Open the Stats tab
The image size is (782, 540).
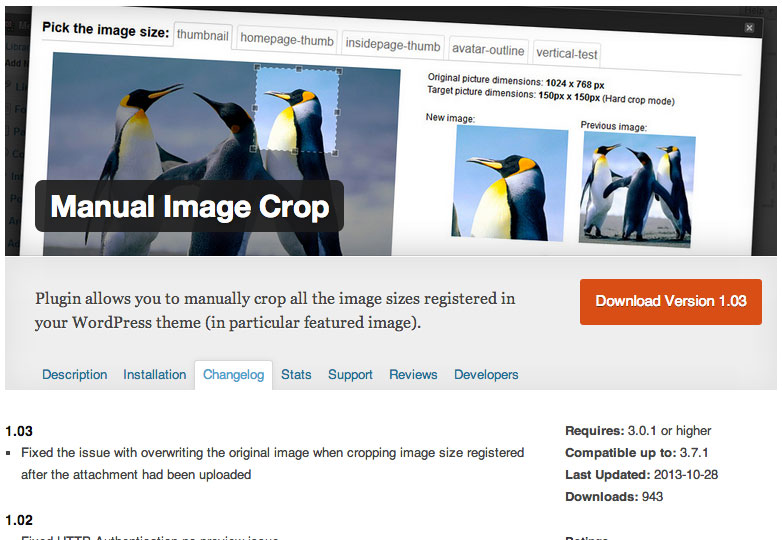pyautogui.click(x=296, y=374)
